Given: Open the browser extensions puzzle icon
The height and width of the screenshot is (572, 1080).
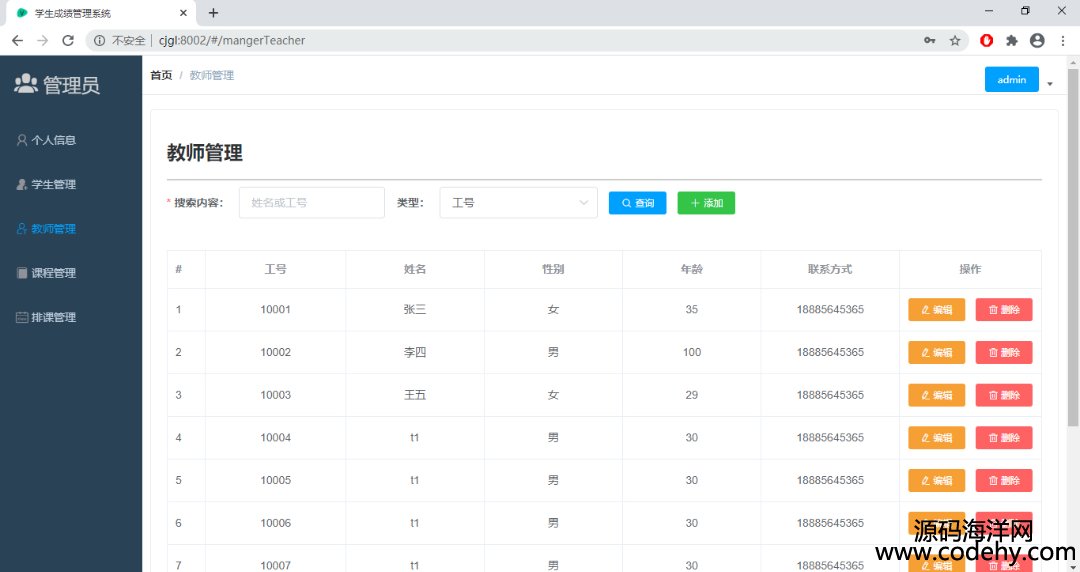Looking at the screenshot, I should (1012, 41).
